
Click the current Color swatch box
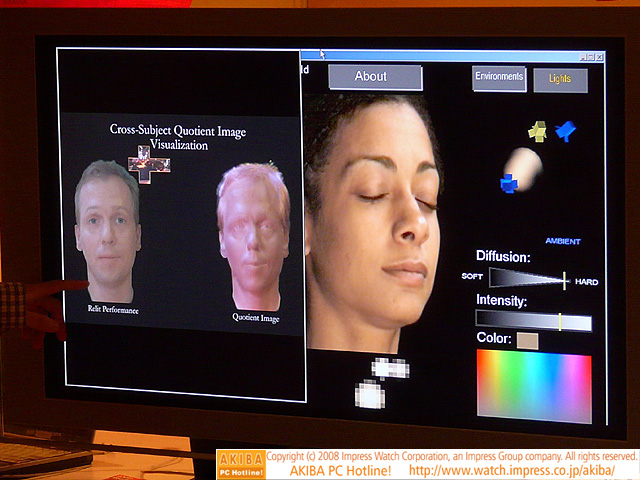pyautogui.click(x=528, y=341)
